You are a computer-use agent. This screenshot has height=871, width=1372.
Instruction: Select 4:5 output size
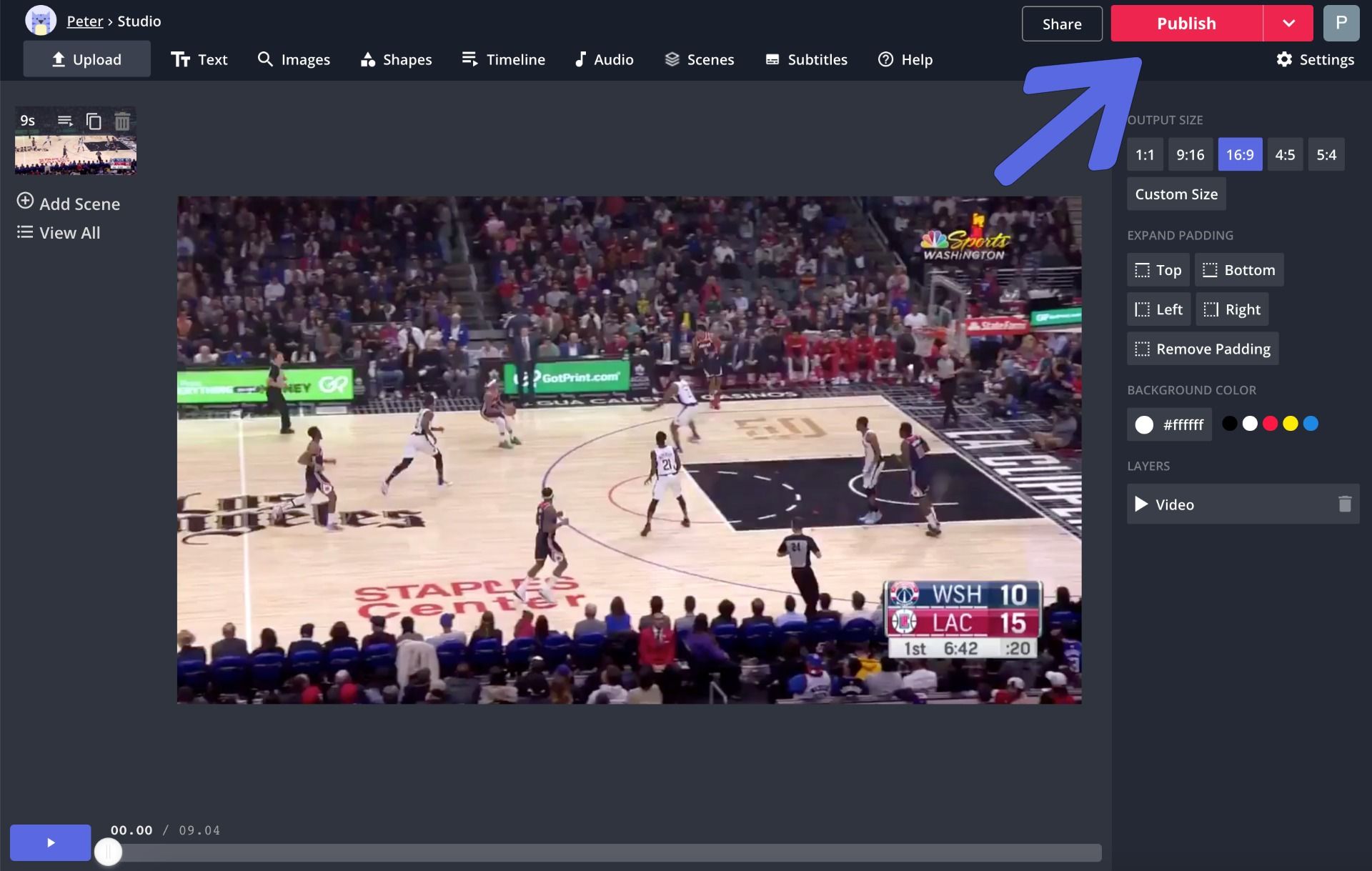1284,154
